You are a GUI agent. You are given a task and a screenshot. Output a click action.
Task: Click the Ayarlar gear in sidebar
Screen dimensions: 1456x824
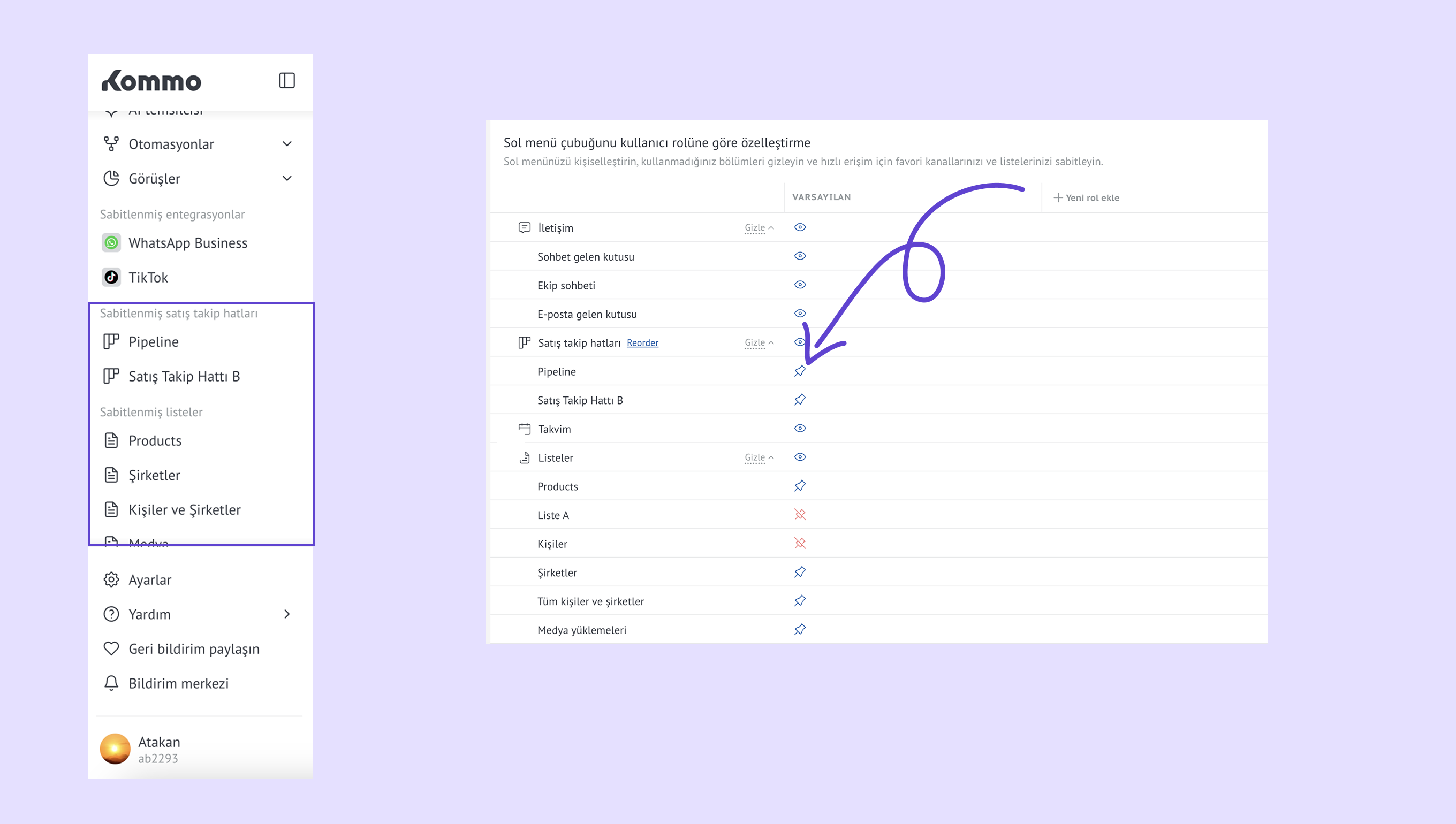click(x=111, y=579)
